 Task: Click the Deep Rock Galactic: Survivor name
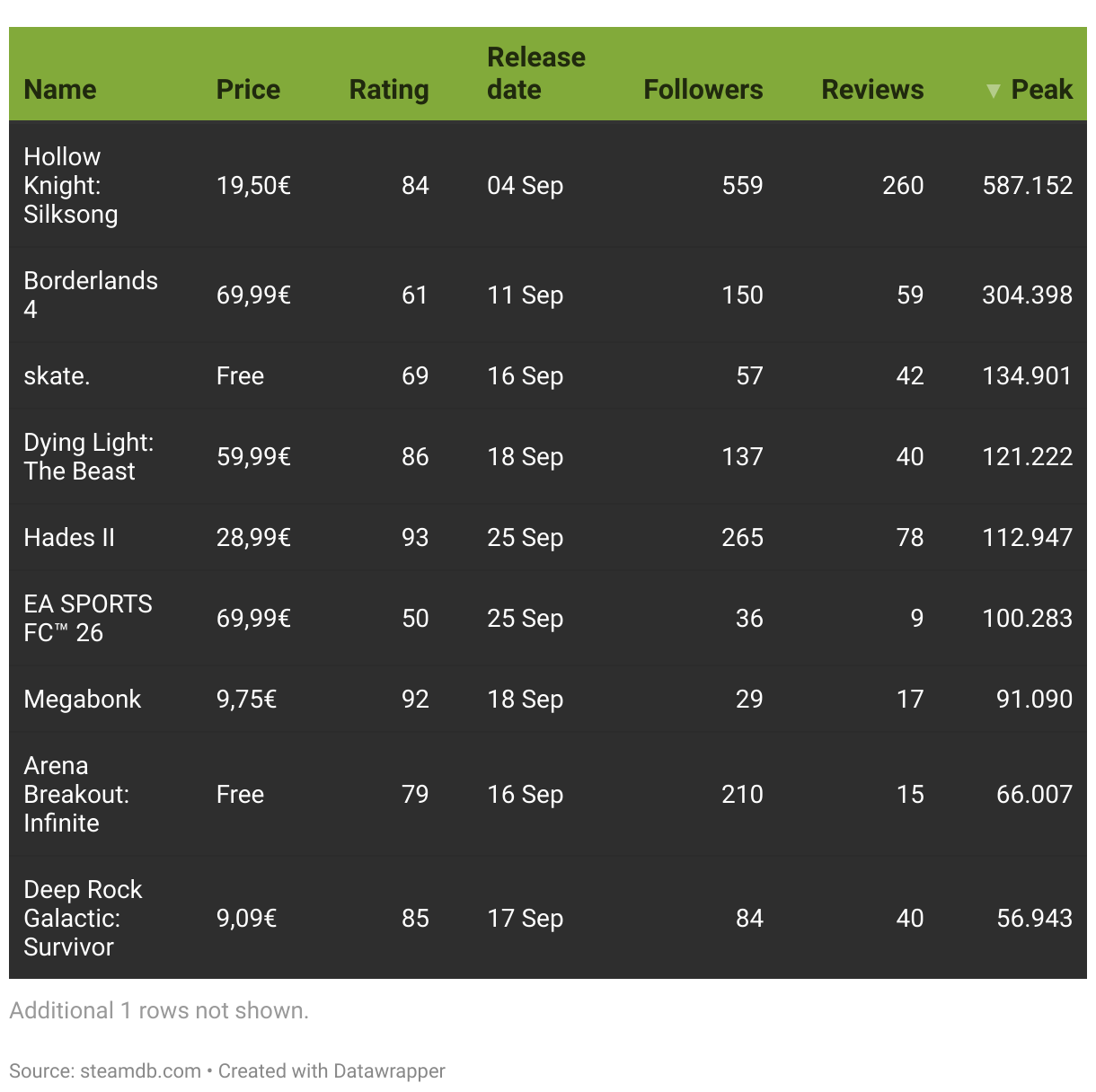83,918
